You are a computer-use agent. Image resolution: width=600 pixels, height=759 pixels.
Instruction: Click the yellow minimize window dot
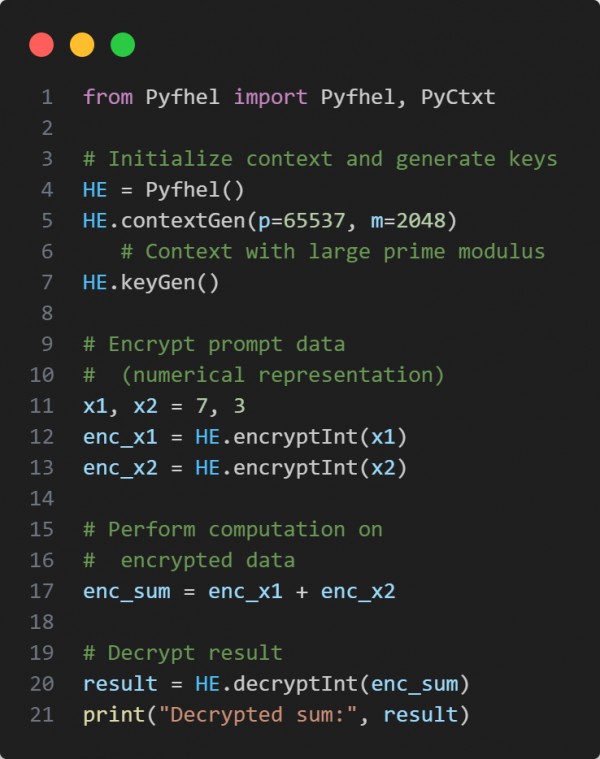click(x=82, y=45)
